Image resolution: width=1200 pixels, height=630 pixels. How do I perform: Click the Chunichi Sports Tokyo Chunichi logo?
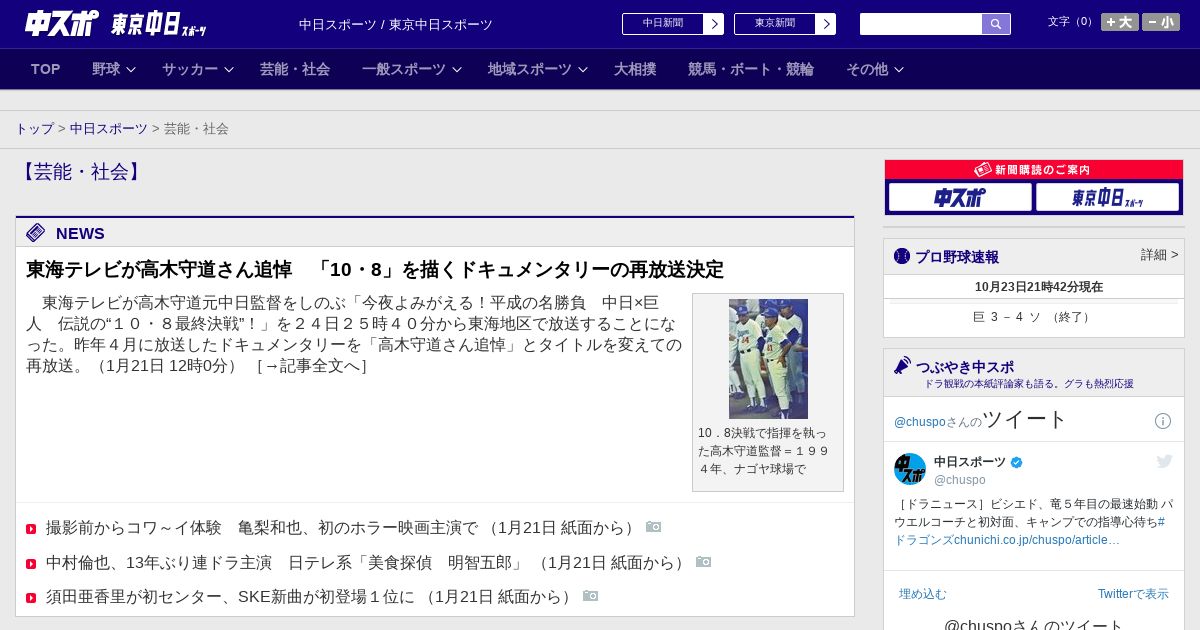[116, 23]
